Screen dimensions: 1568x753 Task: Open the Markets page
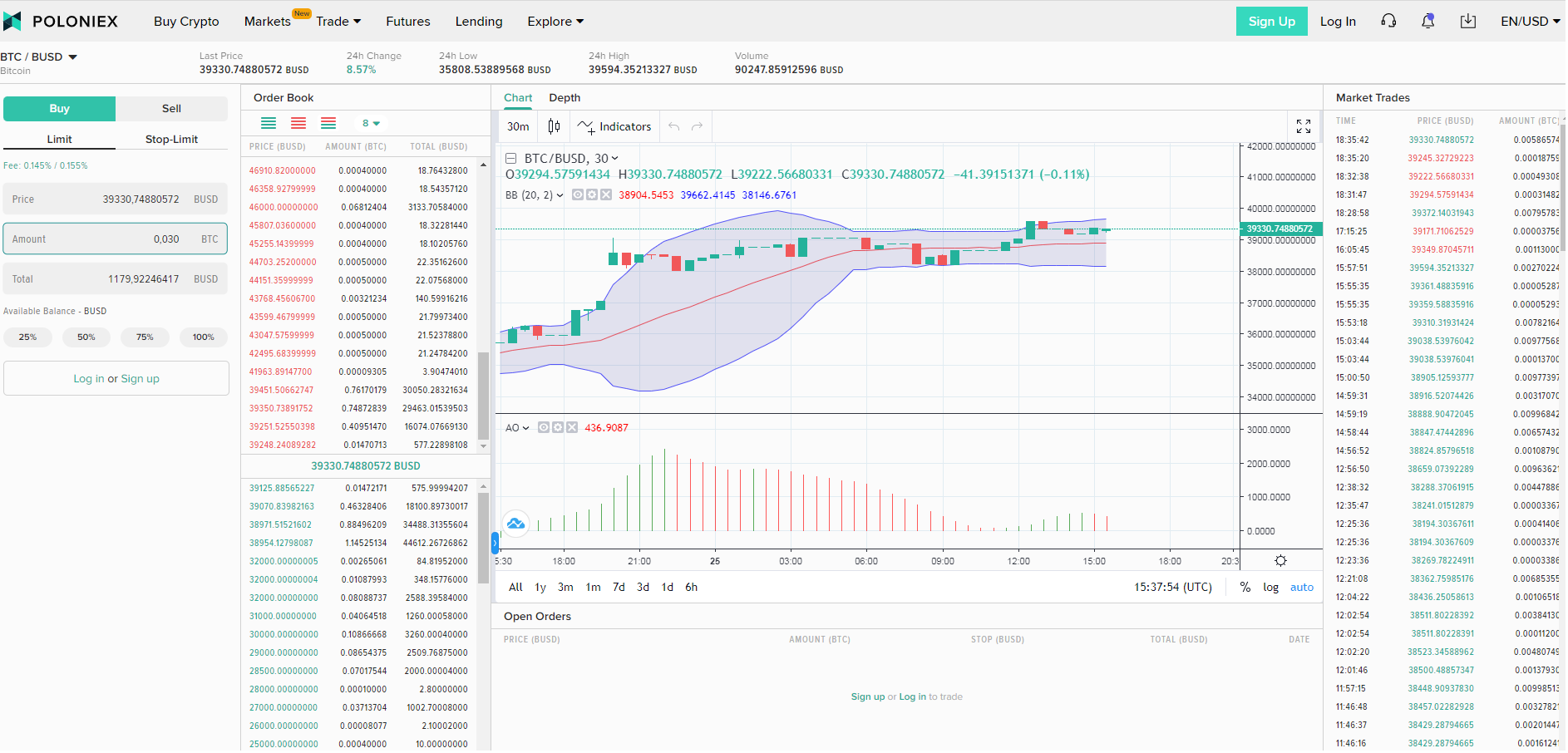pos(267,22)
